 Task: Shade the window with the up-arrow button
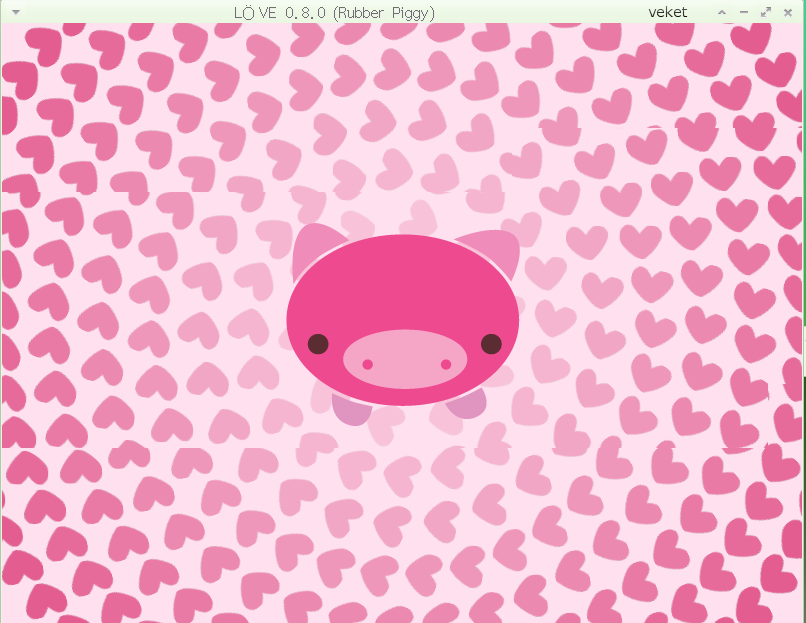pyautogui.click(x=722, y=12)
